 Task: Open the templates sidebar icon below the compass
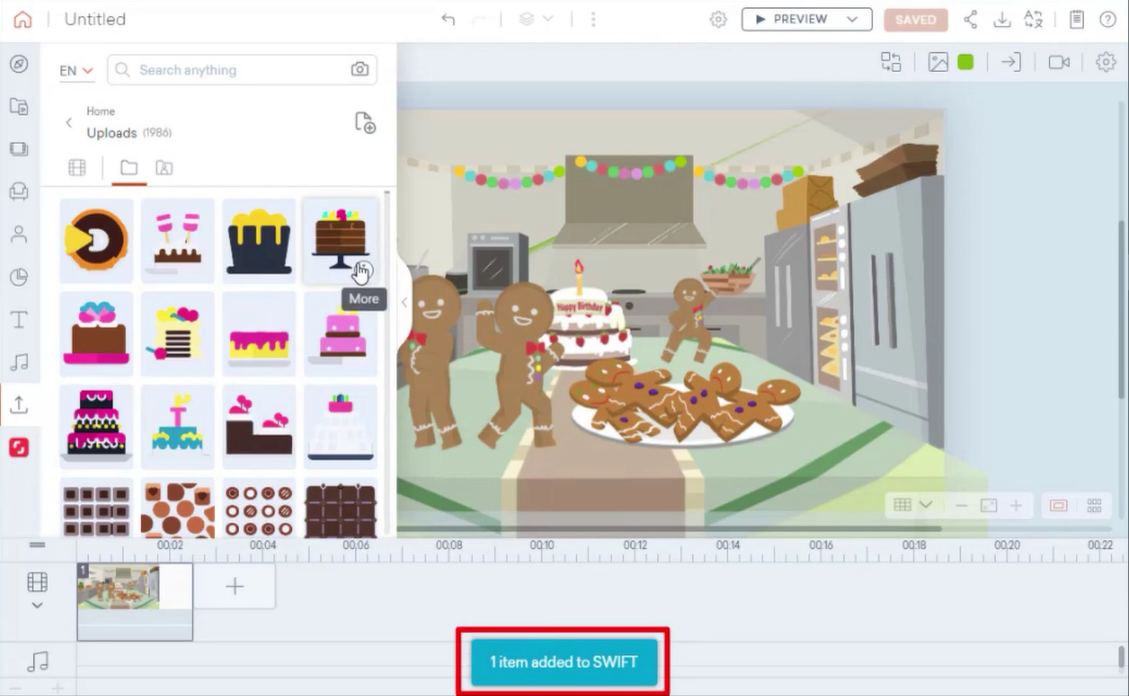pyautogui.click(x=19, y=107)
